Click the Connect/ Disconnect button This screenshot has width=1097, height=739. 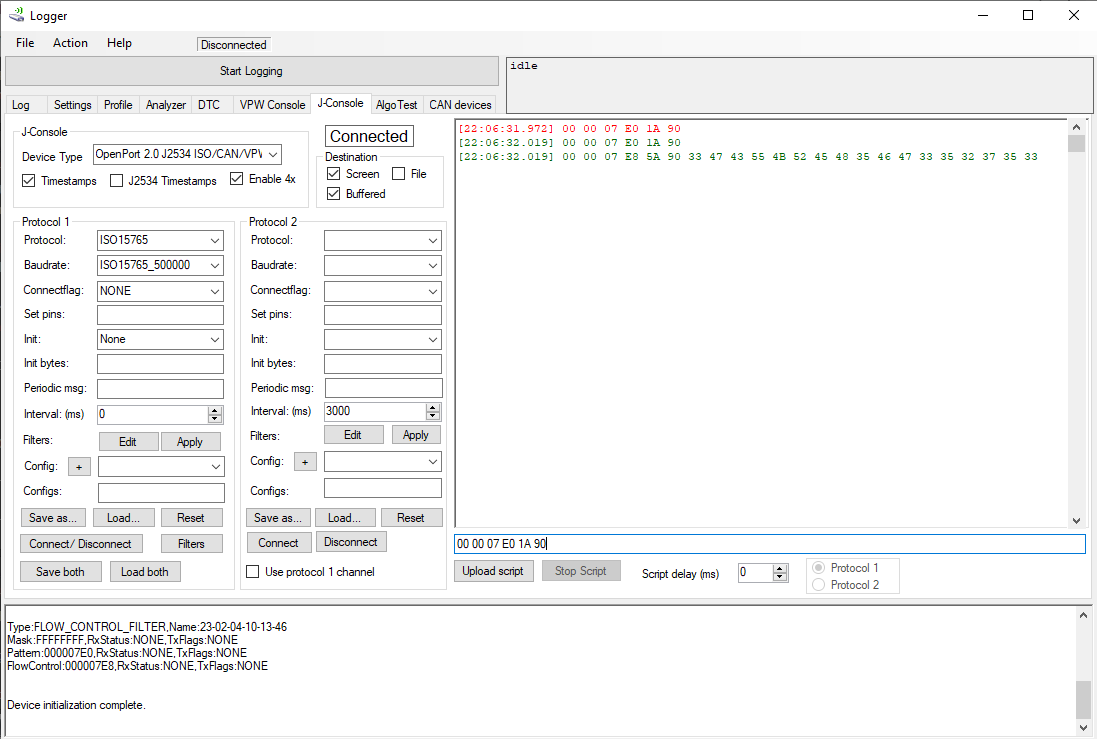[80, 544]
